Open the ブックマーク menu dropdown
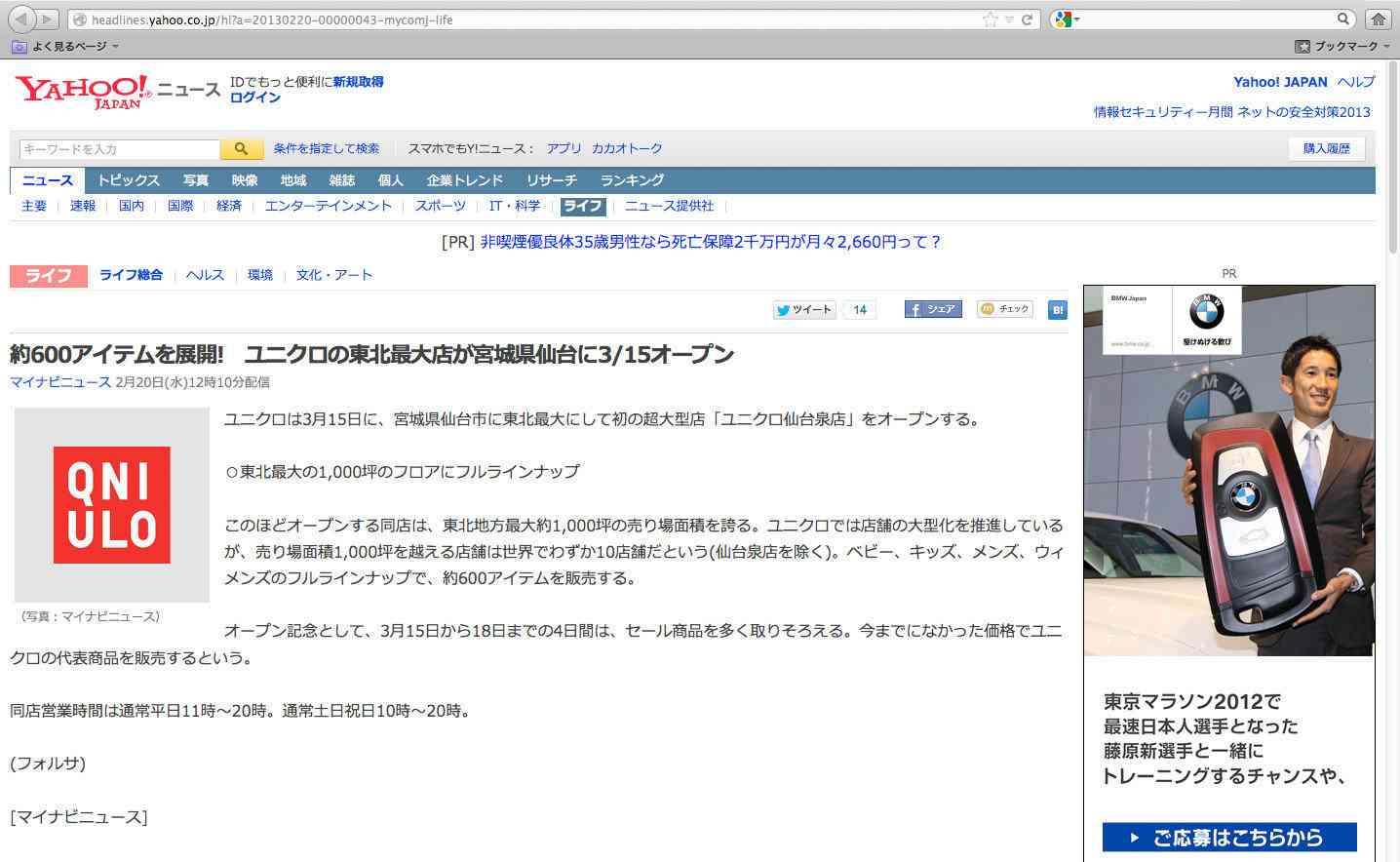The height and width of the screenshot is (862, 1400). [x=1342, y=46]
